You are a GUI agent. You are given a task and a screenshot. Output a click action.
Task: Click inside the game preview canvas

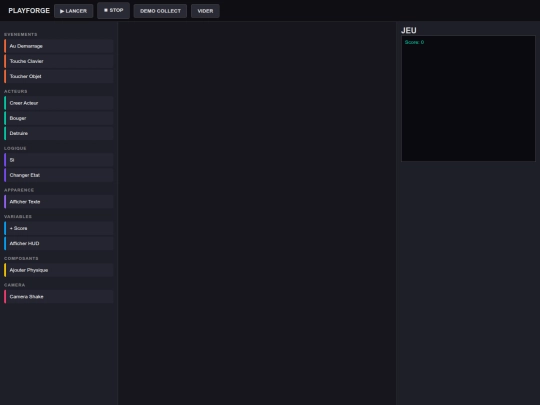(x=468, y=98)
